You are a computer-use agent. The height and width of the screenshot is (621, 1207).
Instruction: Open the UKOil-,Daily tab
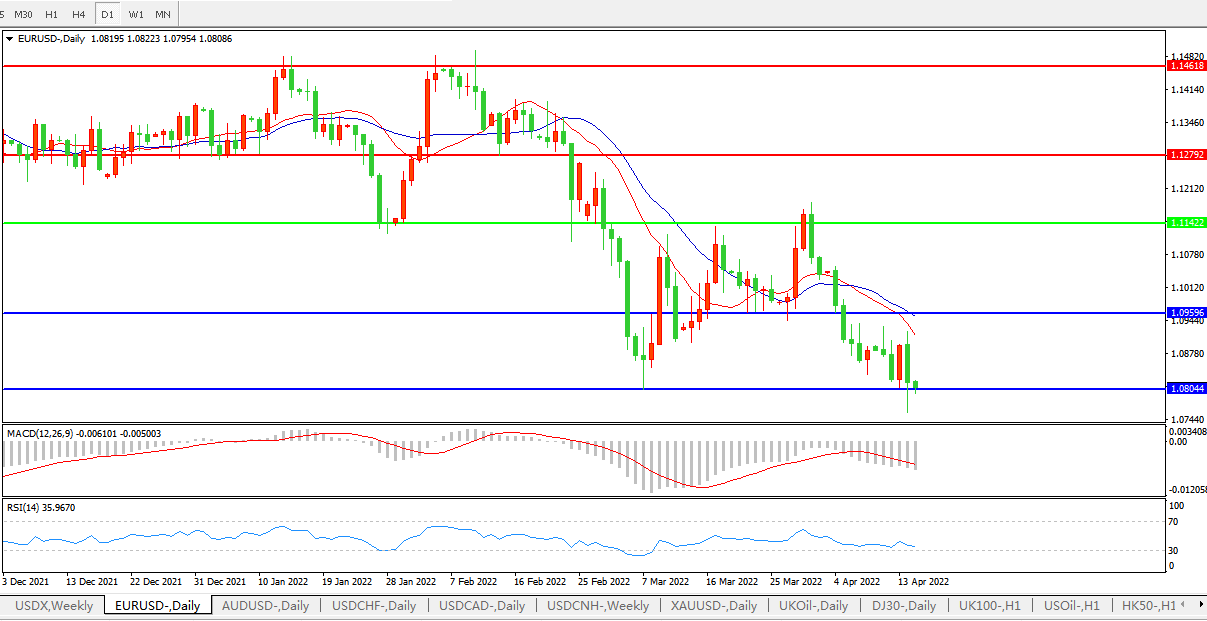(x=814, y=606)
